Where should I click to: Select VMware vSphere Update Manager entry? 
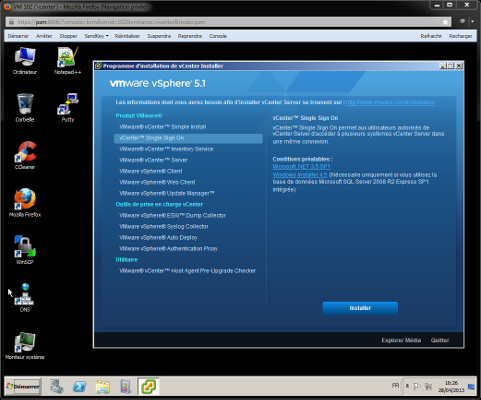167,193
